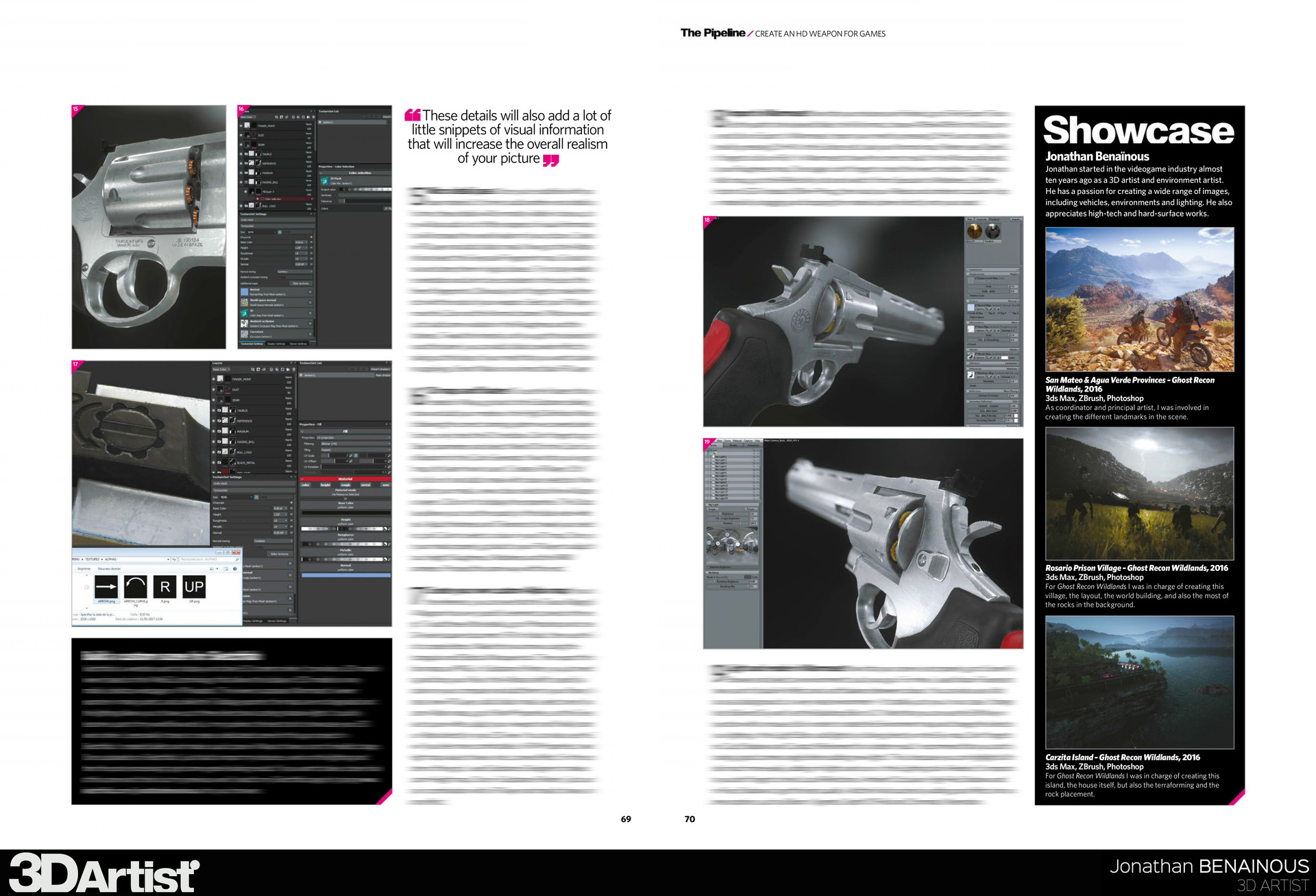Click the Height uniform color slider
1316x896 pixels.
(x=342, y=529)
